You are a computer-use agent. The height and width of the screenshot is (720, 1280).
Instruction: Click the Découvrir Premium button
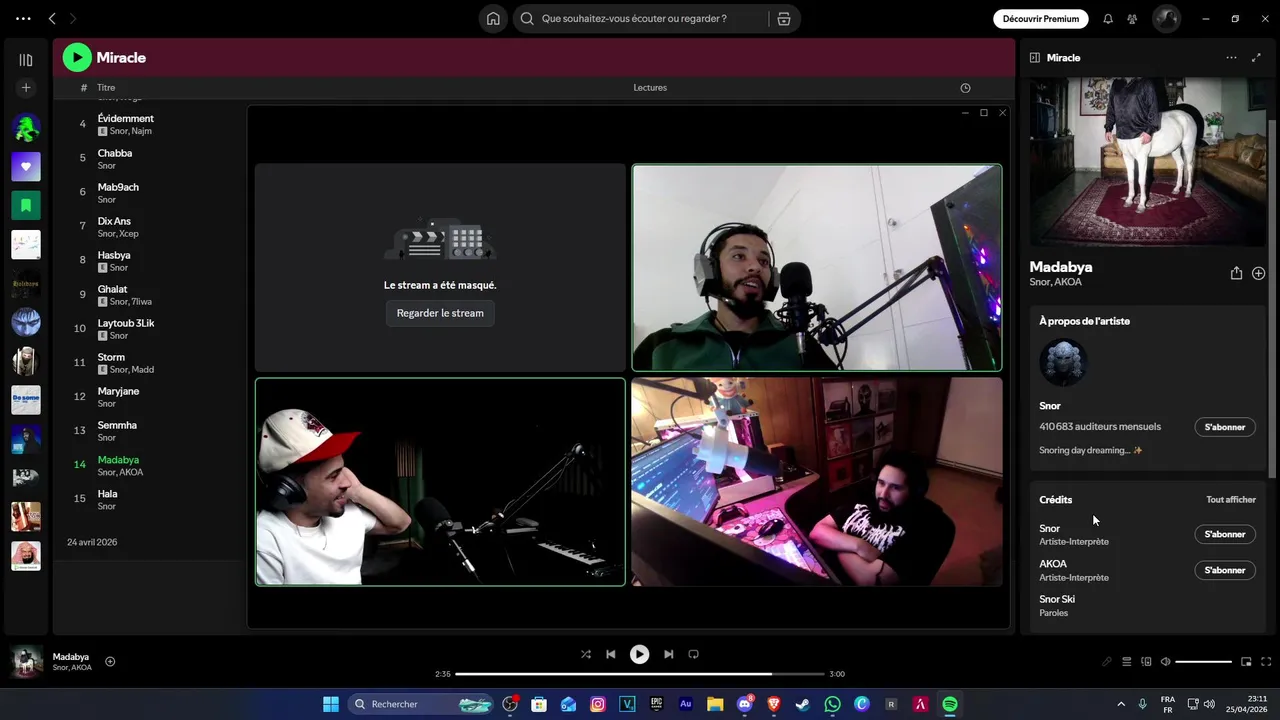pos(1041,18)
